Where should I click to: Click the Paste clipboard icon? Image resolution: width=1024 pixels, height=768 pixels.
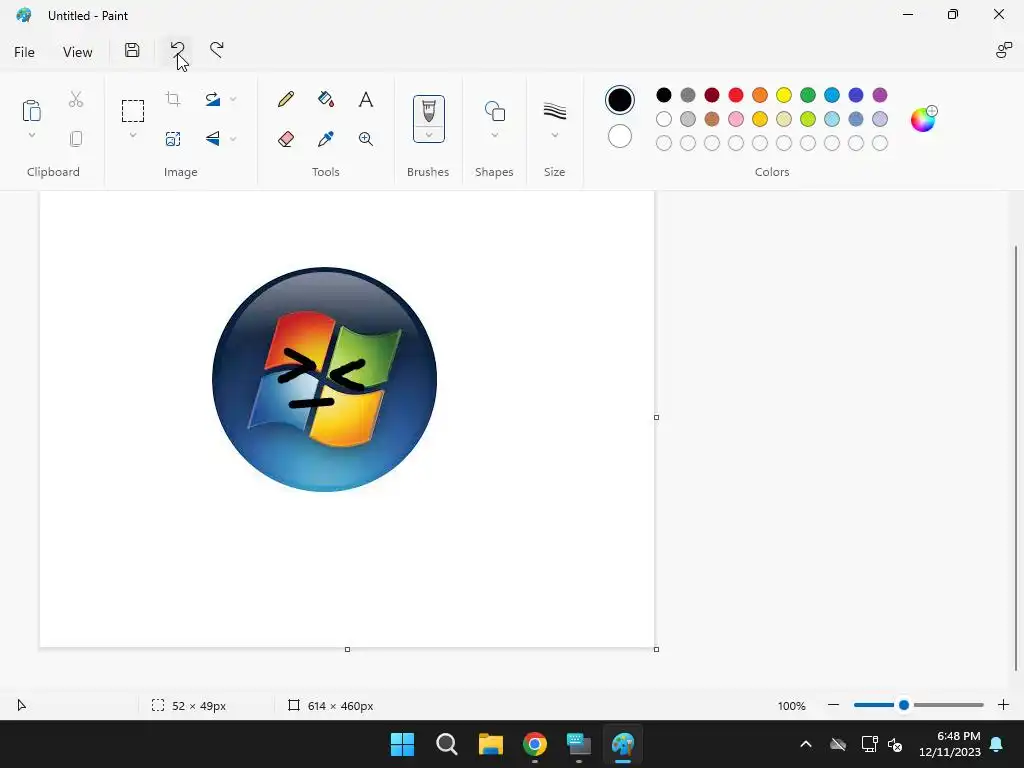pyautogui.click(x=31, y=110)
